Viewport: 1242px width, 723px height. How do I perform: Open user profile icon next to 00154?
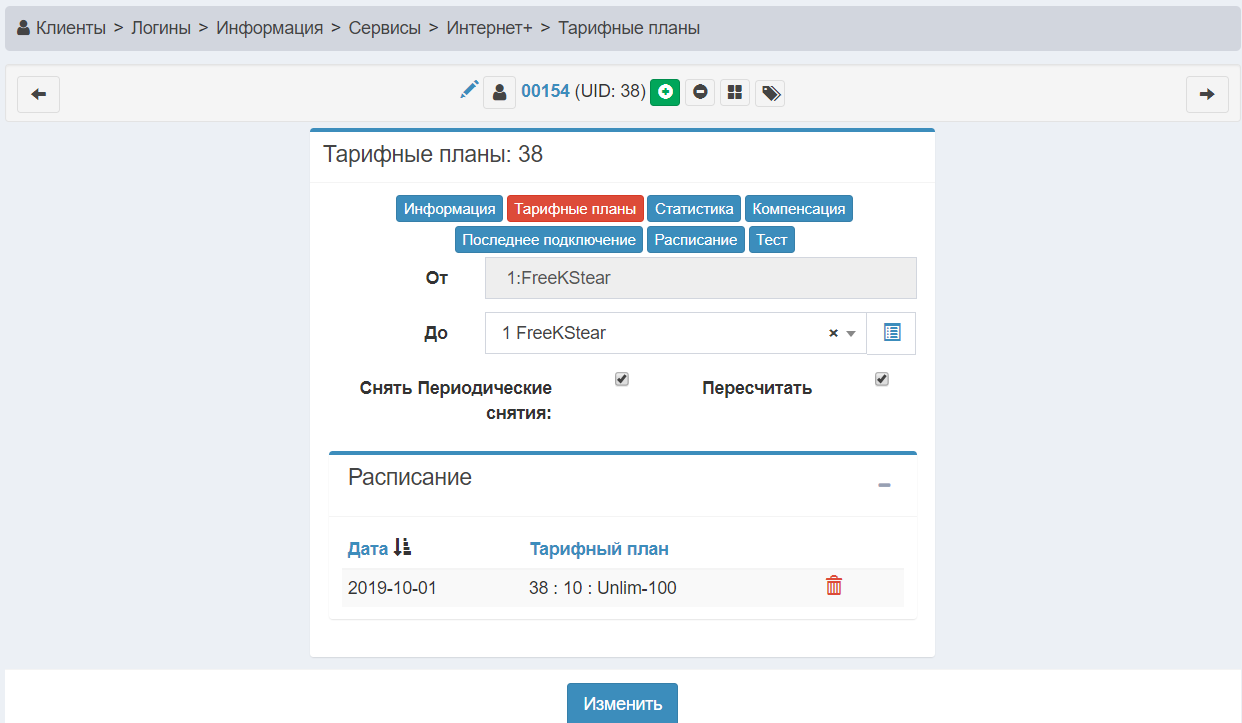pyautogui.click(x=500, y=92)
